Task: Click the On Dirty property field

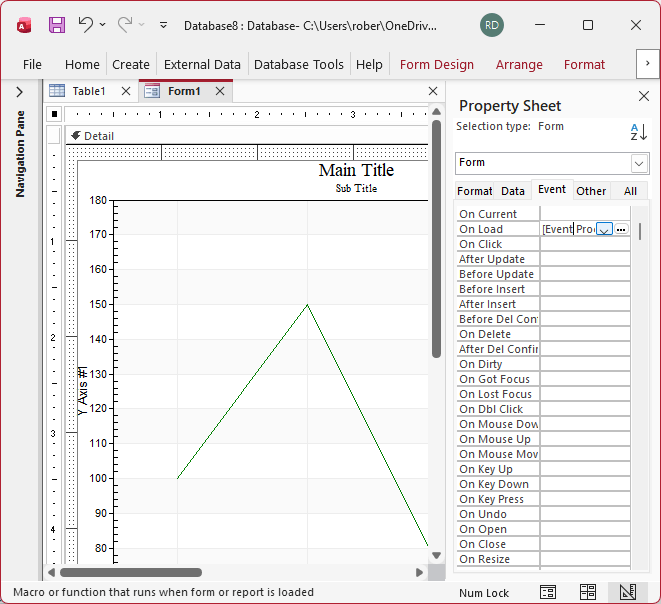Action: pos(585,364)
